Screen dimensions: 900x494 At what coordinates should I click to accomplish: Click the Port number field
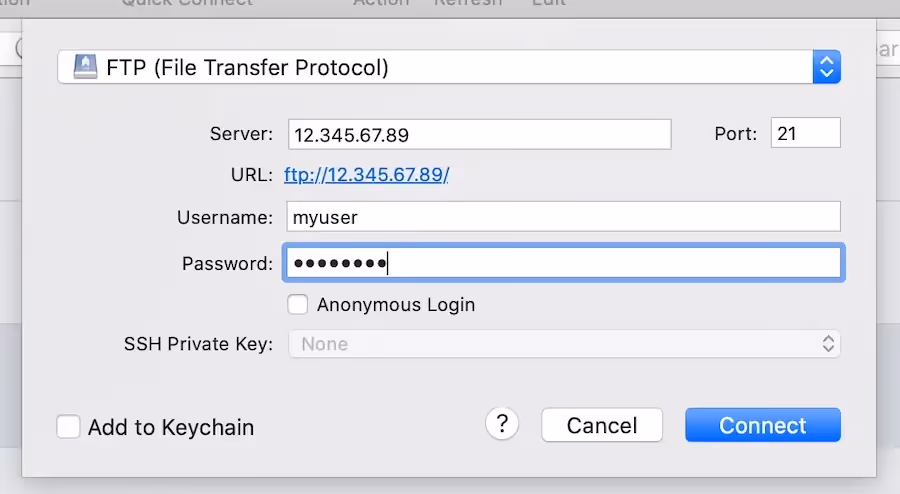pyautogui.click(x=805, y=133)
